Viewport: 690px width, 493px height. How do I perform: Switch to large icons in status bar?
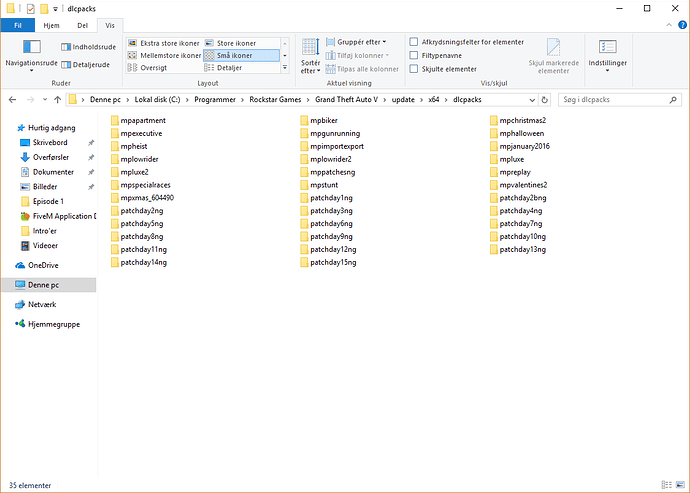point(680,485)
